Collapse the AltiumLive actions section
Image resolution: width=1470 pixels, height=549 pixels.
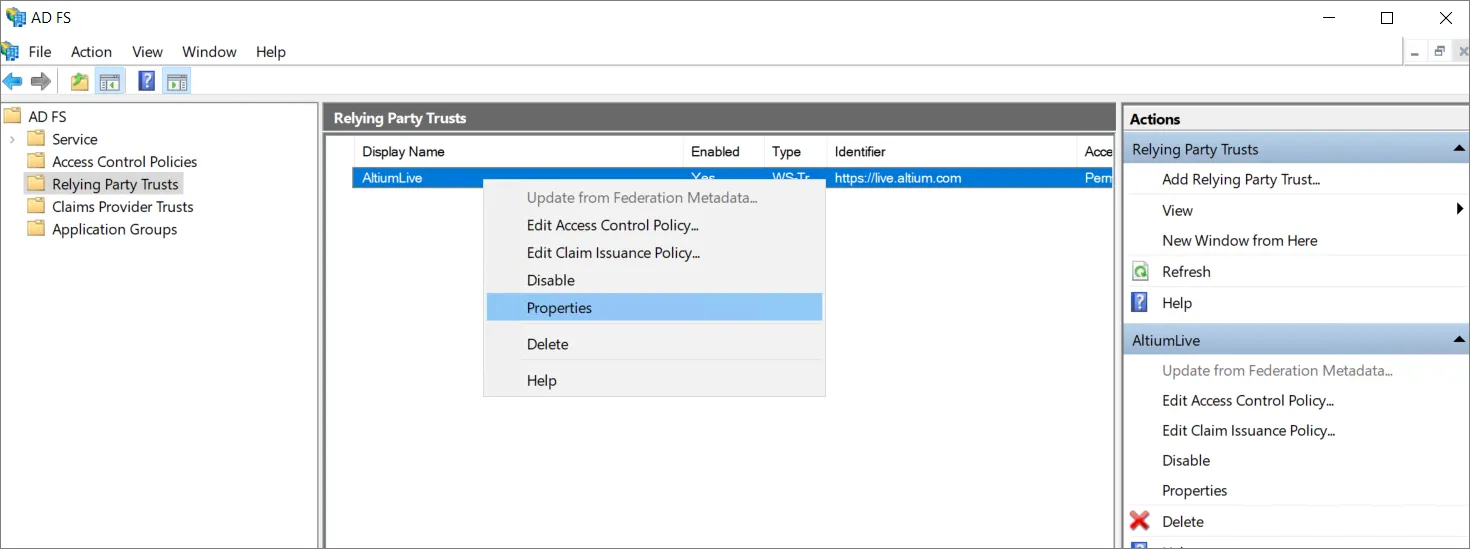[x=1459, y=340]
